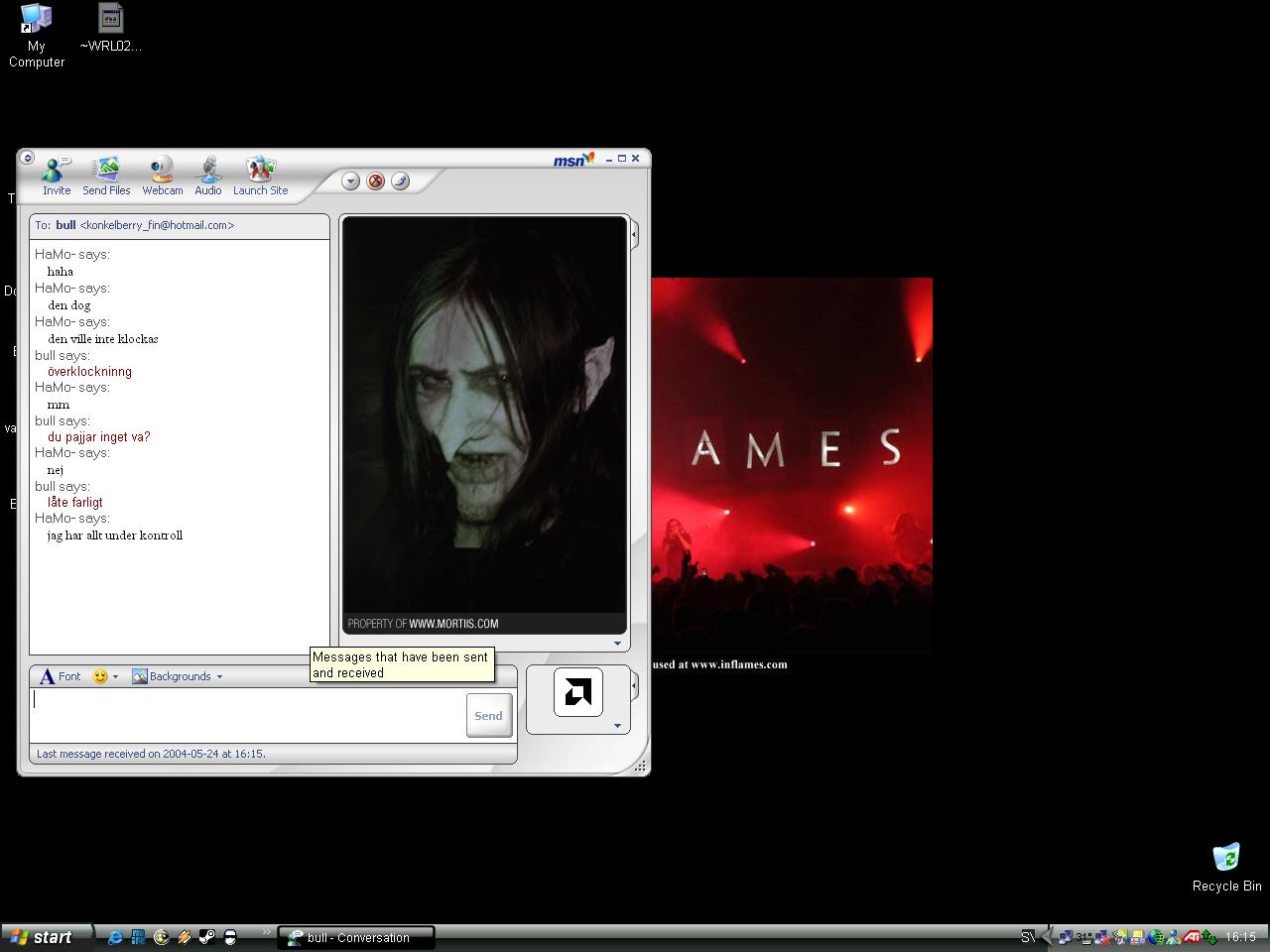The height and width of the screenshot is (952, 1270).
Task: Launch Winamp from quick launch
Action: 184,937
